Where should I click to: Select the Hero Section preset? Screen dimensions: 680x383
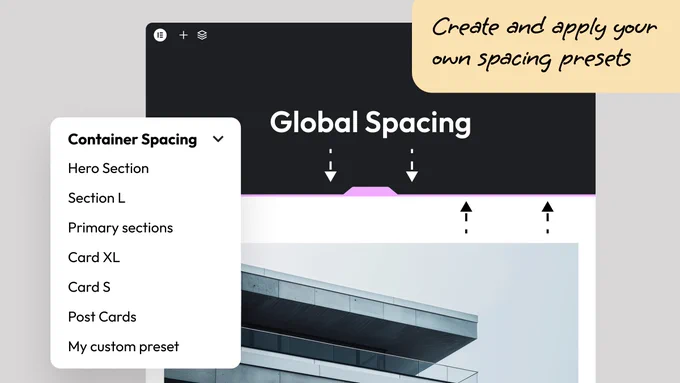(x=108, y=168)
